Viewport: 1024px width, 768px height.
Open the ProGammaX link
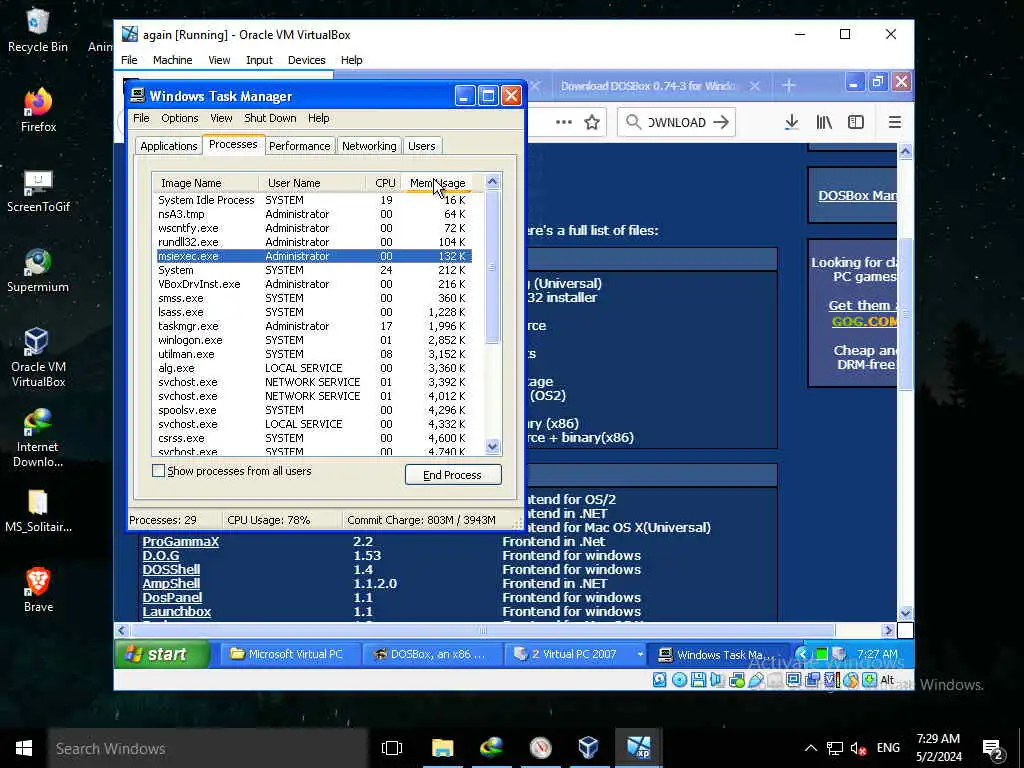(x=181, y=541)
